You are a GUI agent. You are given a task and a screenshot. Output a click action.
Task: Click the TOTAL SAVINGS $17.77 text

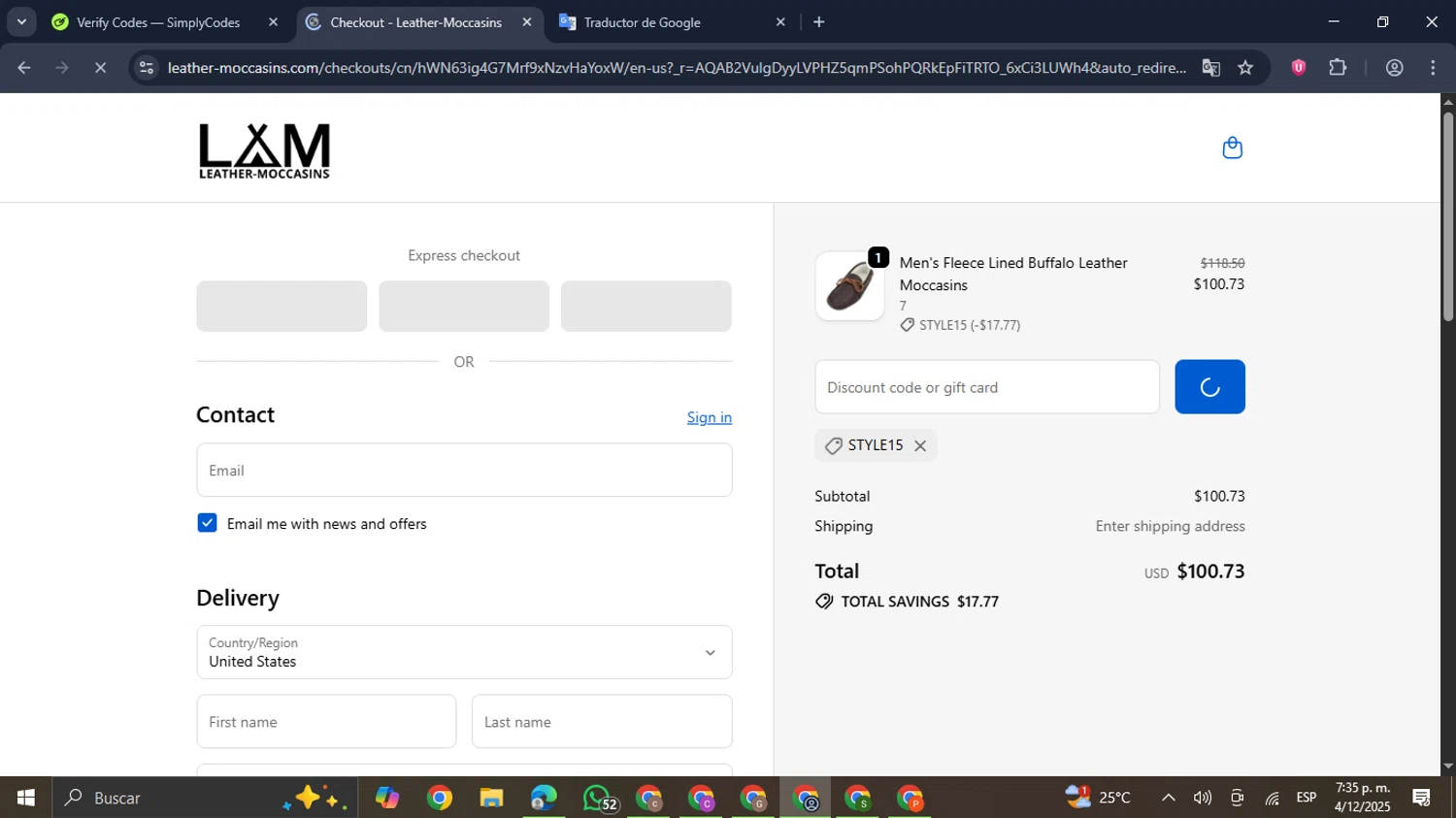[x=919, y=602]
